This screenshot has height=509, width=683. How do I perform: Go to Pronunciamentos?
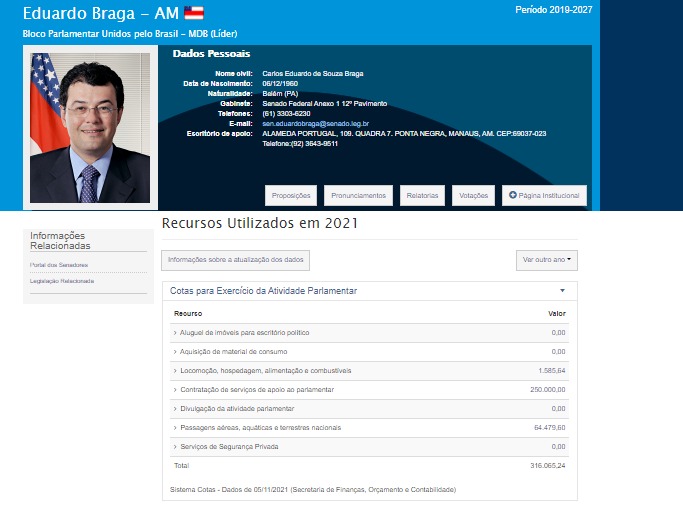point(356,196)
